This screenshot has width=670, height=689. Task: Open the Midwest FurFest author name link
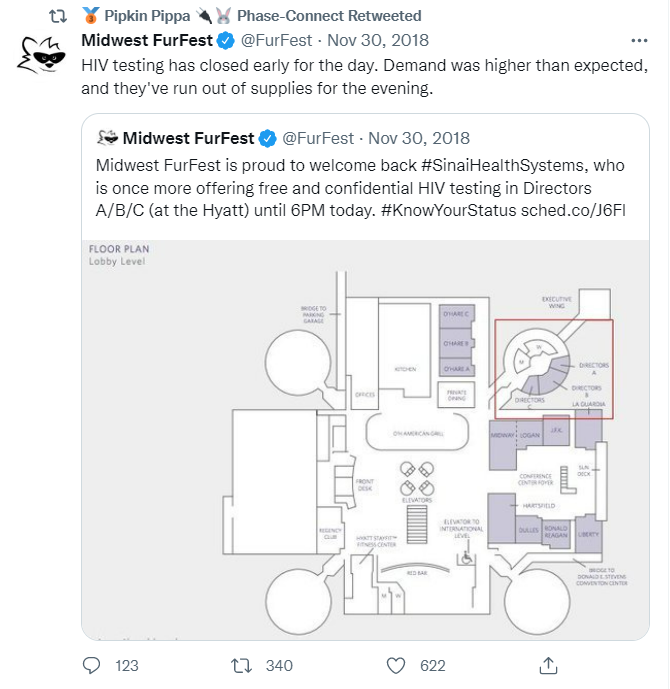[147, 41]
